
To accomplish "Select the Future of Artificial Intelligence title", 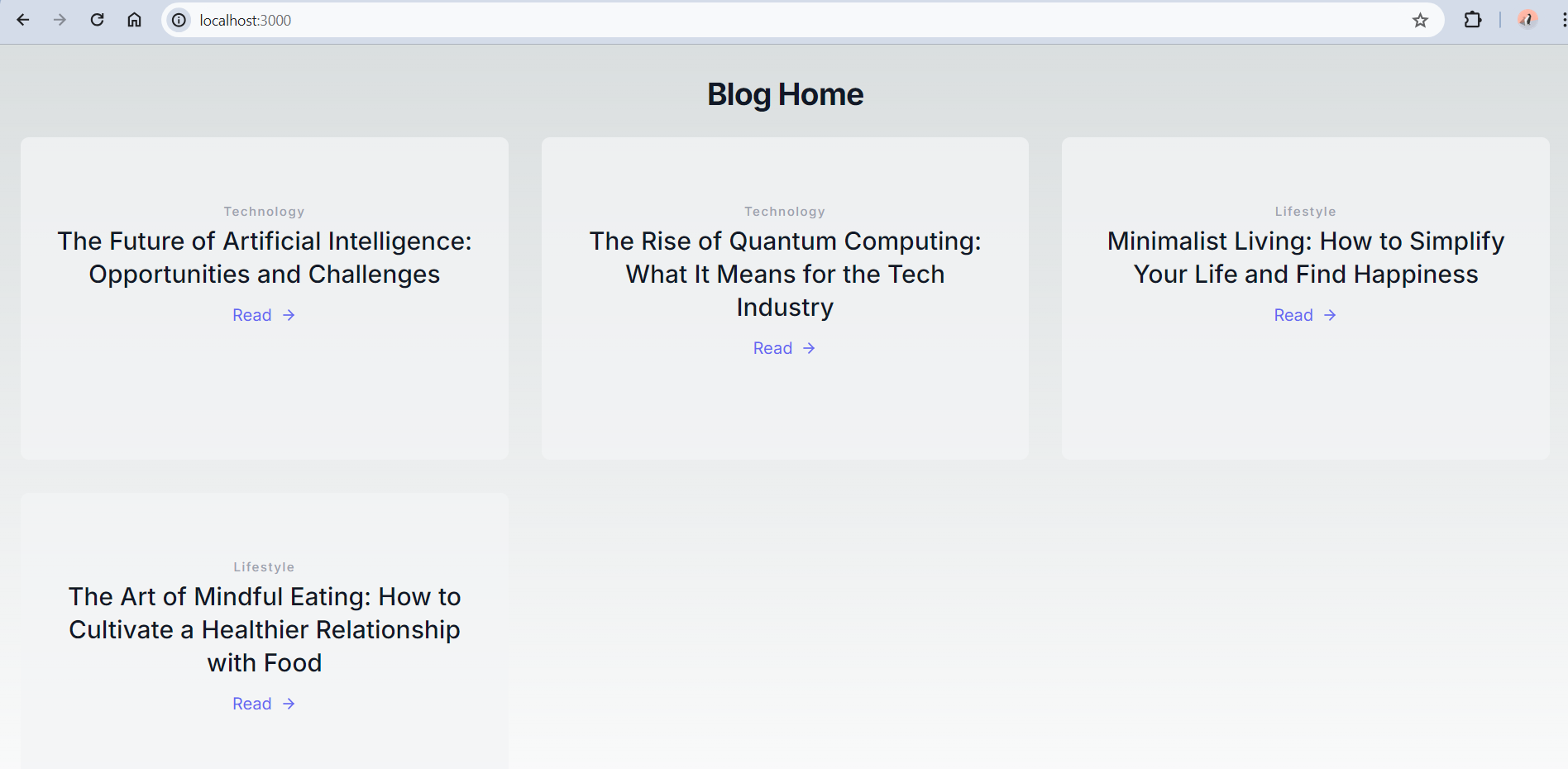I will coord(265,257).
